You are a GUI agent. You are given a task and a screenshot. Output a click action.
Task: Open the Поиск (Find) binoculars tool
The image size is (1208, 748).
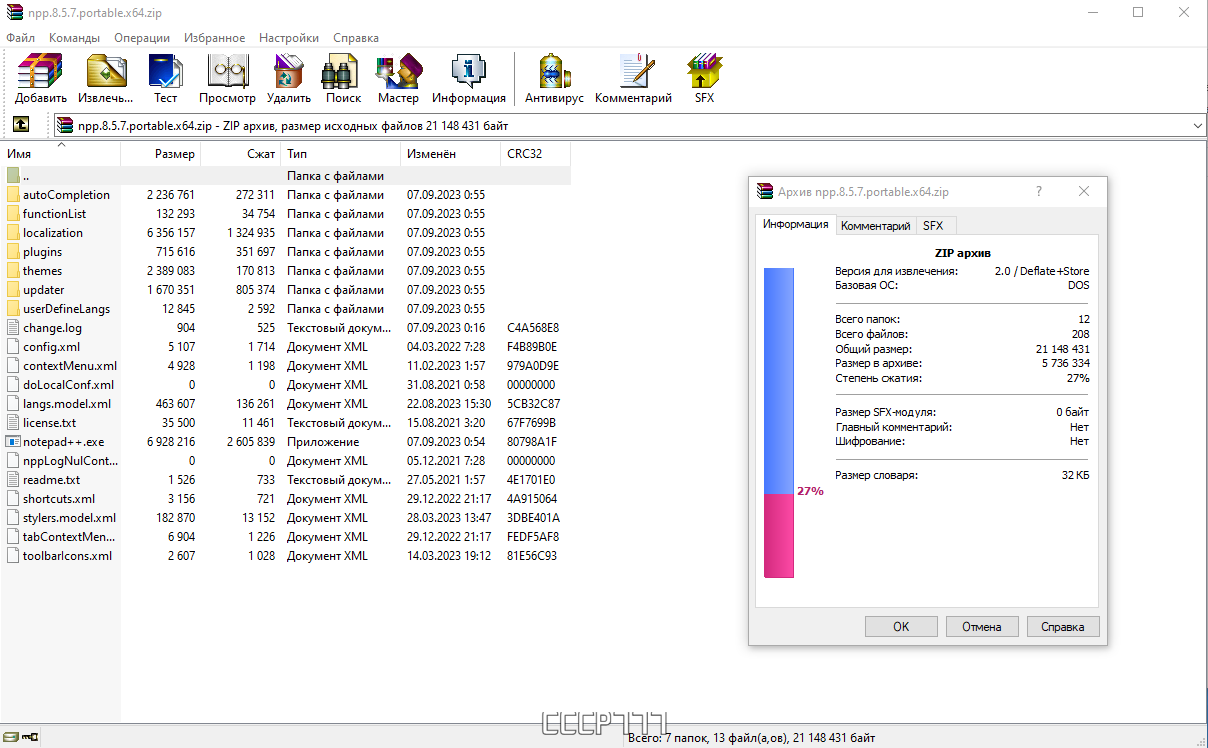343,79
